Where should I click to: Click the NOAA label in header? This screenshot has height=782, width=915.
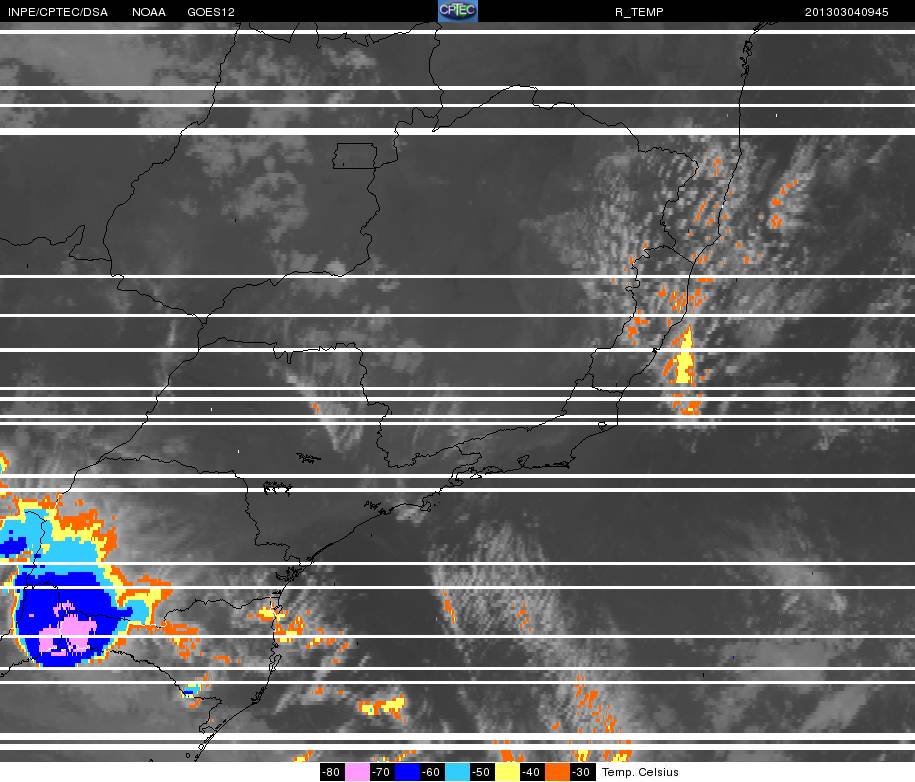point(148,12)
